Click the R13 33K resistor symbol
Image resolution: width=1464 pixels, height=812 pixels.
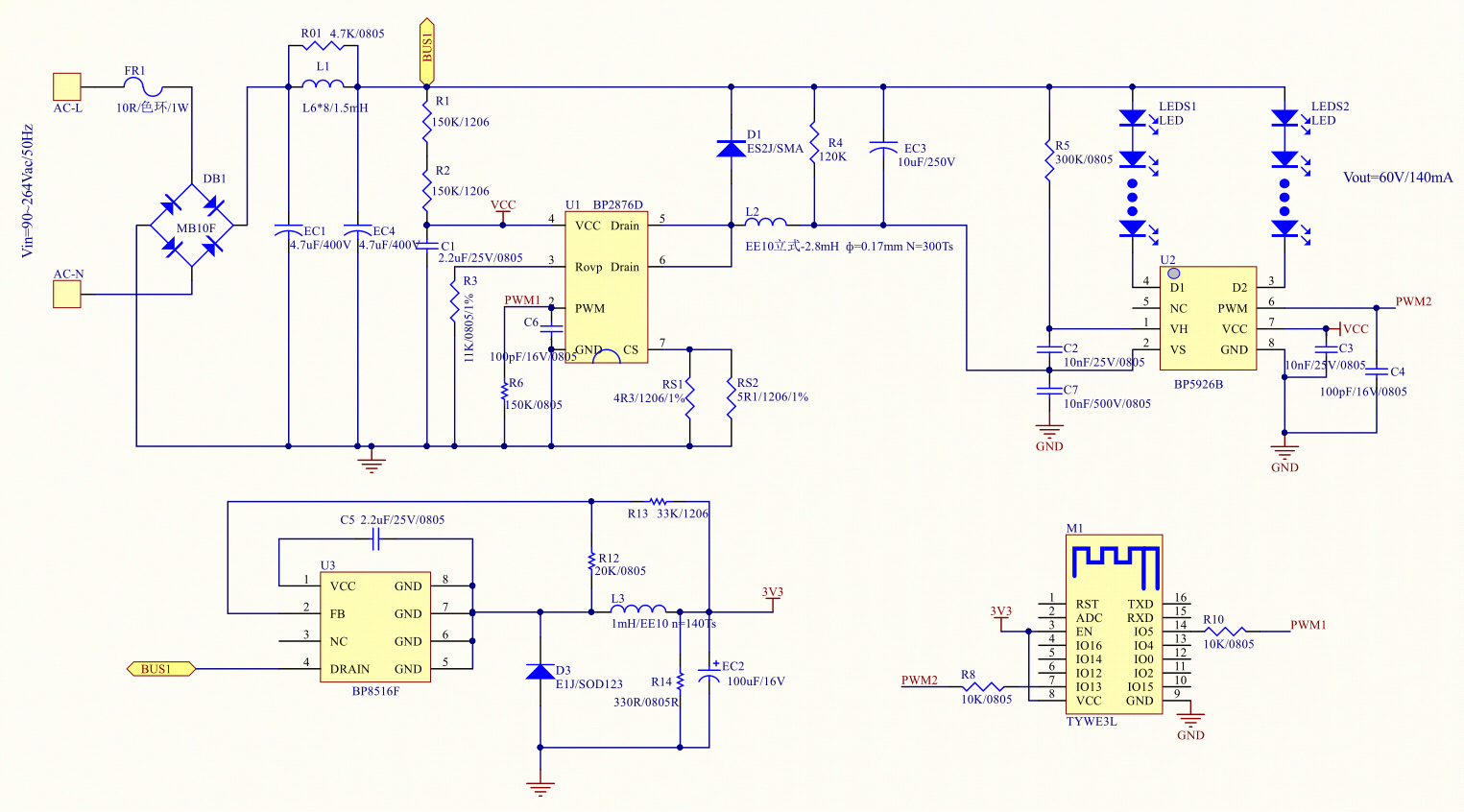[658, 501]
